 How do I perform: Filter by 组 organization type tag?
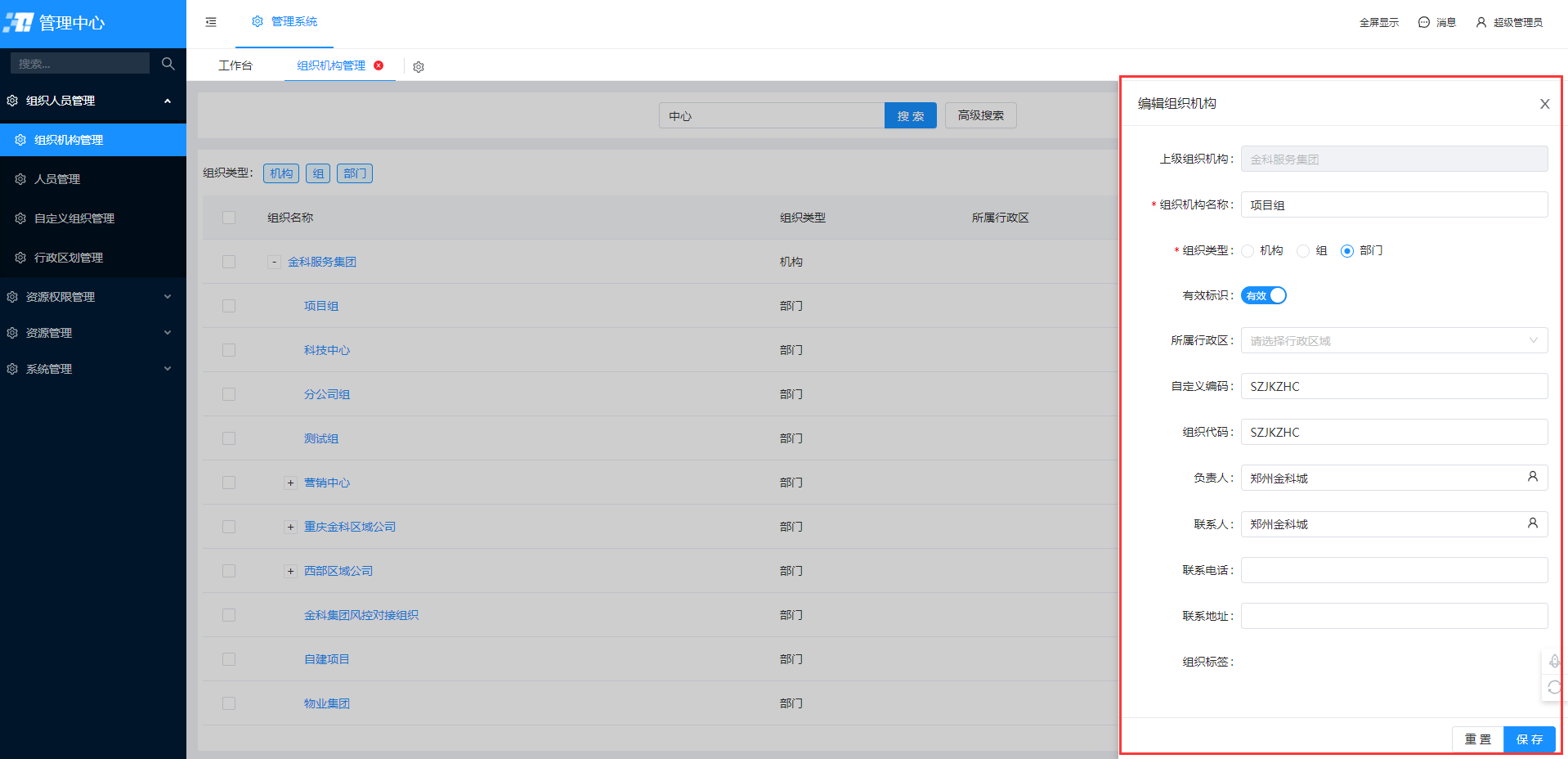pos(318,173)
